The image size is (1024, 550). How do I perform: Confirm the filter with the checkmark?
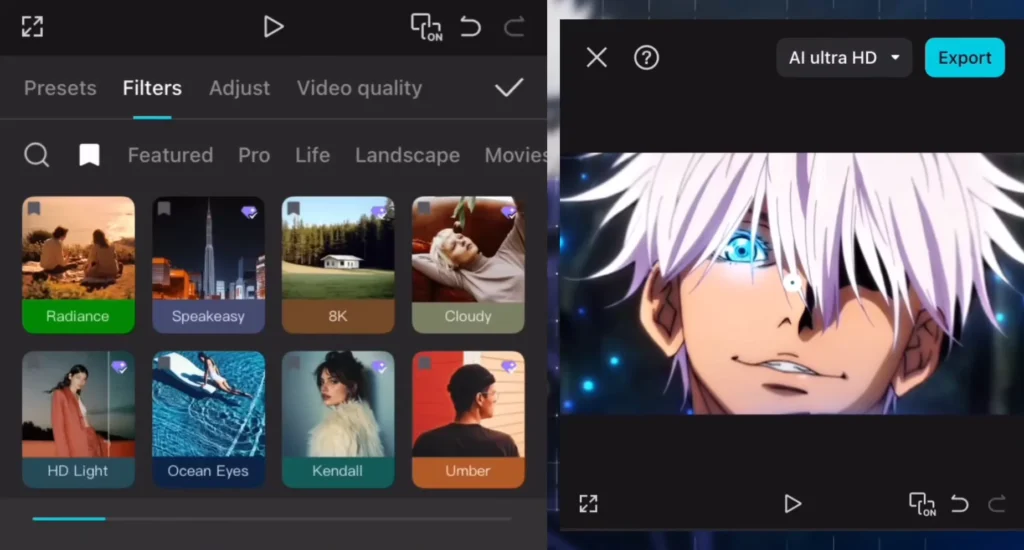[509, 88]
